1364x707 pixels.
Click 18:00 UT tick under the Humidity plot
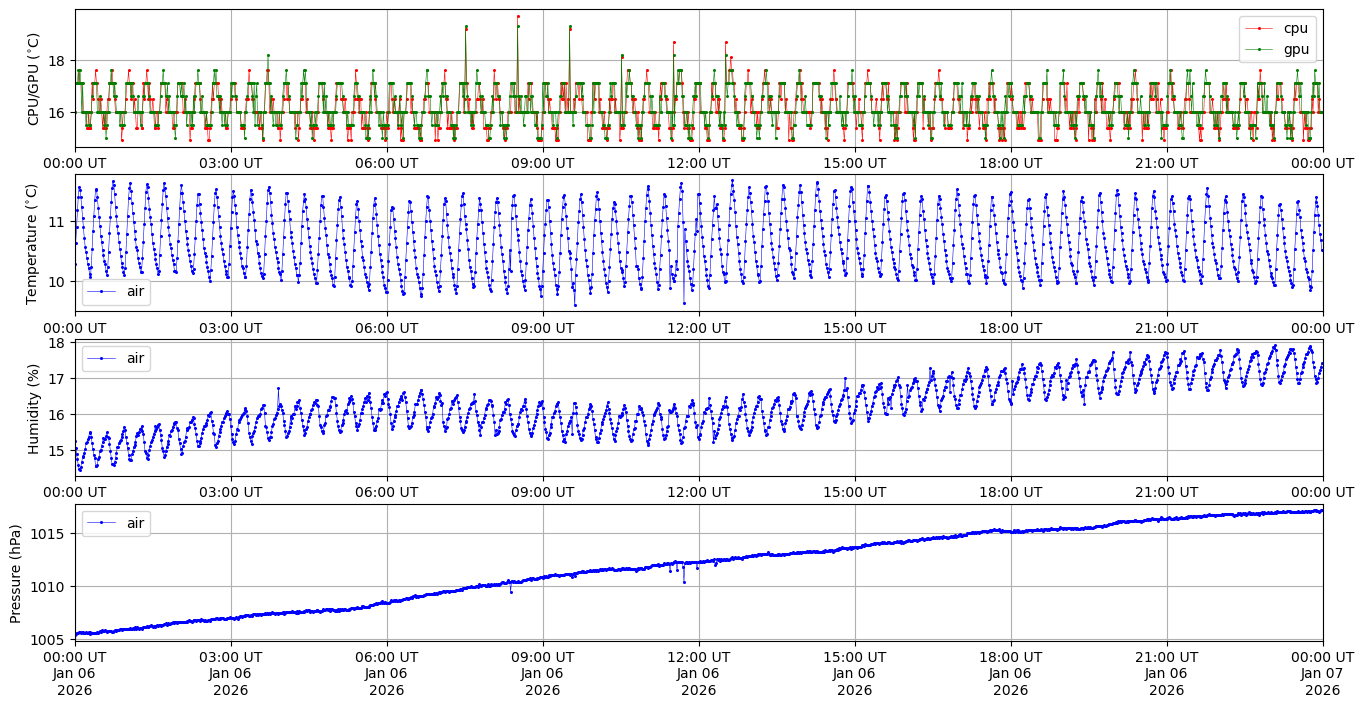(1010, 491)
